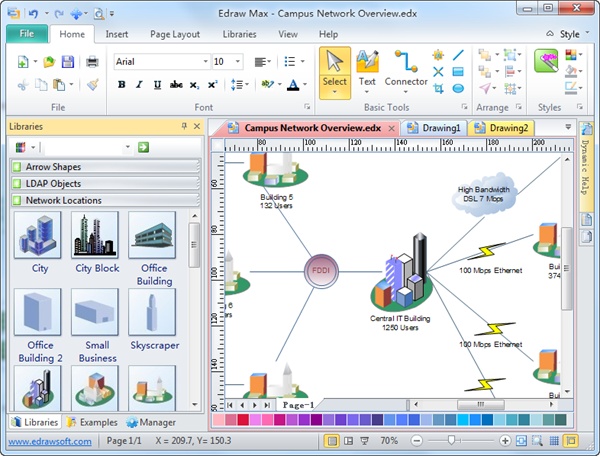Toggle Bold text formatting

pyautogui.click(x=122, y=85)
